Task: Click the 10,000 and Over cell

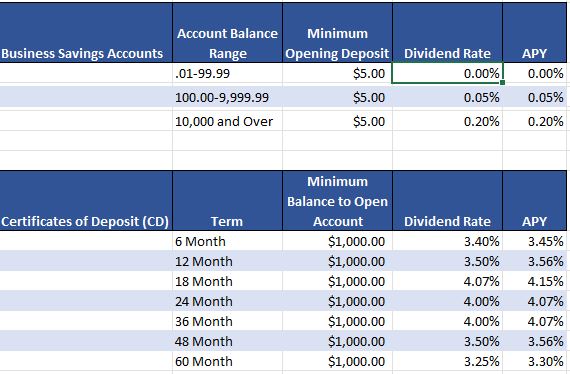Action: pos(228,121)
